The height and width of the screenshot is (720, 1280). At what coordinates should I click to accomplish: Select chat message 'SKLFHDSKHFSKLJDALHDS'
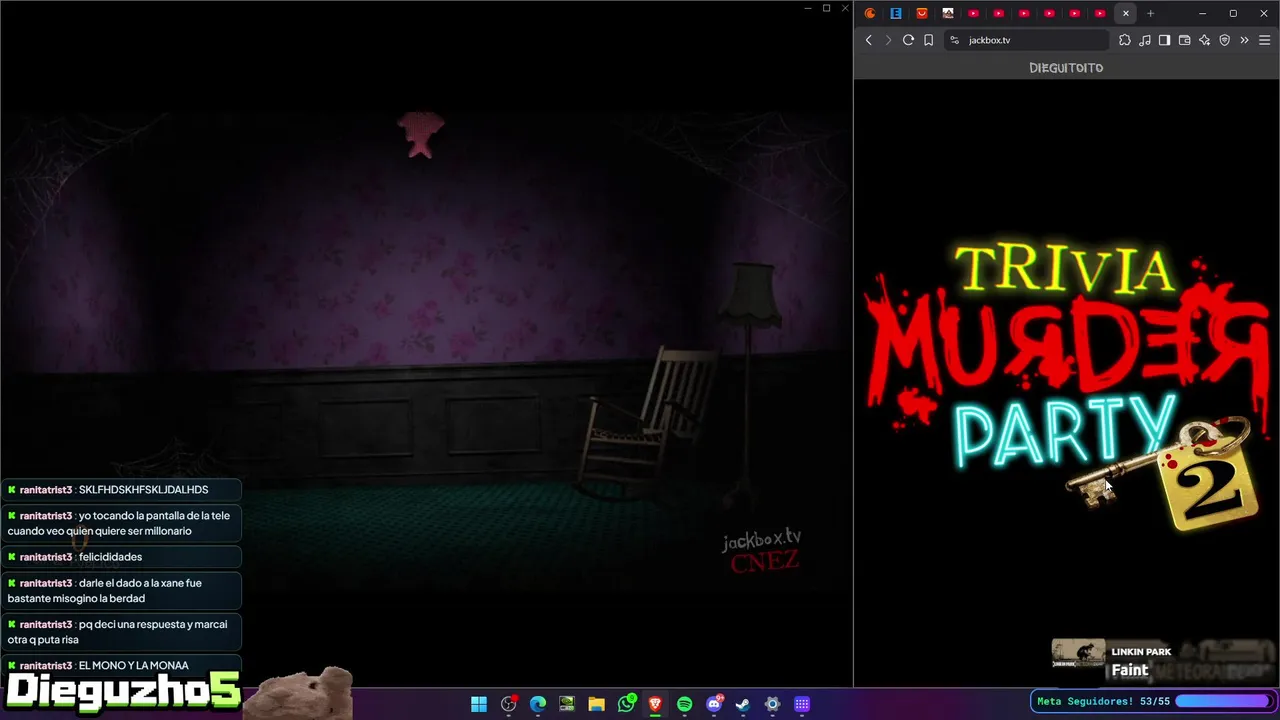coord(121,490)
